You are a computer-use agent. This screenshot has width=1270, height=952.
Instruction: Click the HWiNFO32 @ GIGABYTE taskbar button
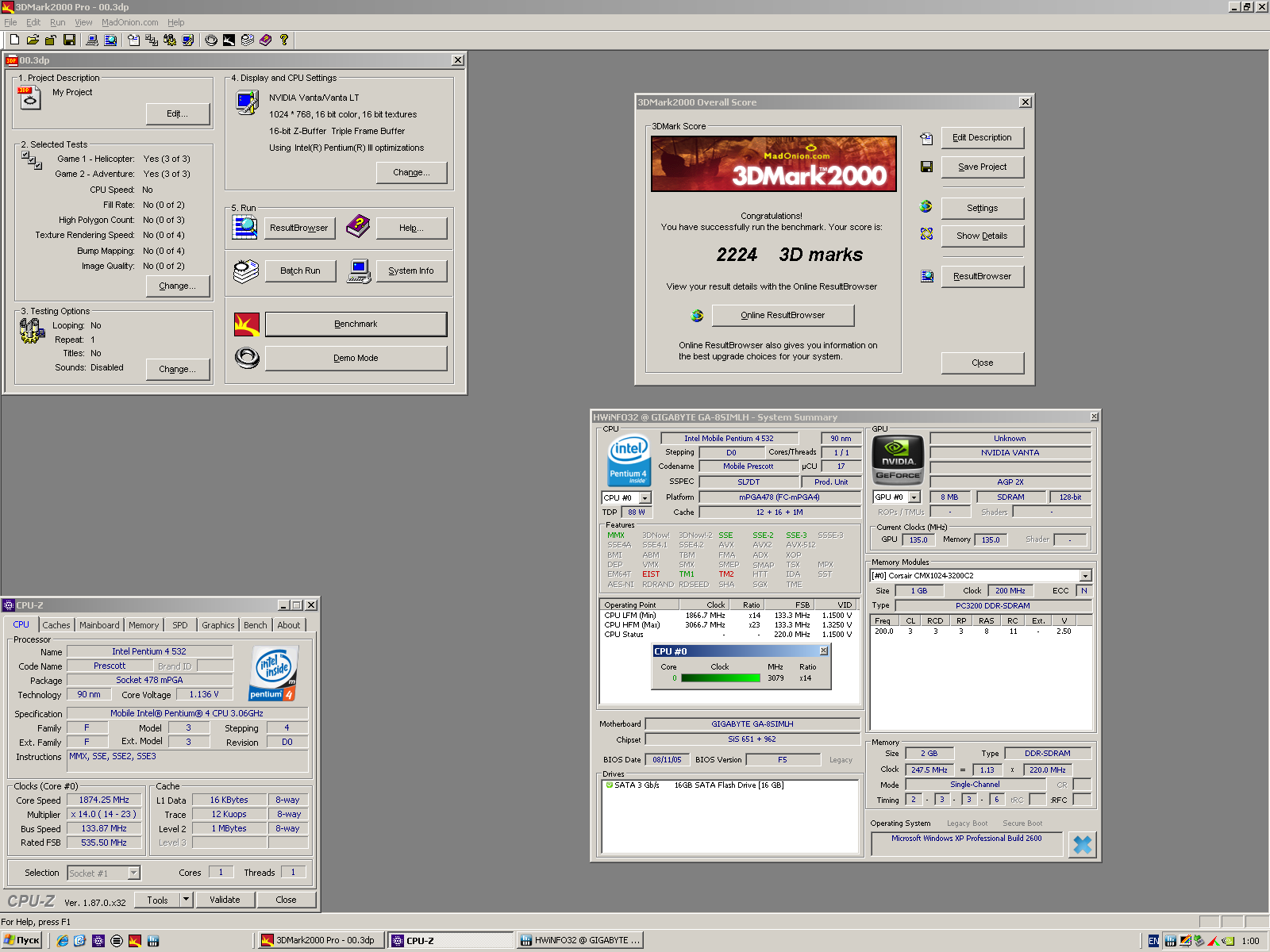tap(580, 941)
